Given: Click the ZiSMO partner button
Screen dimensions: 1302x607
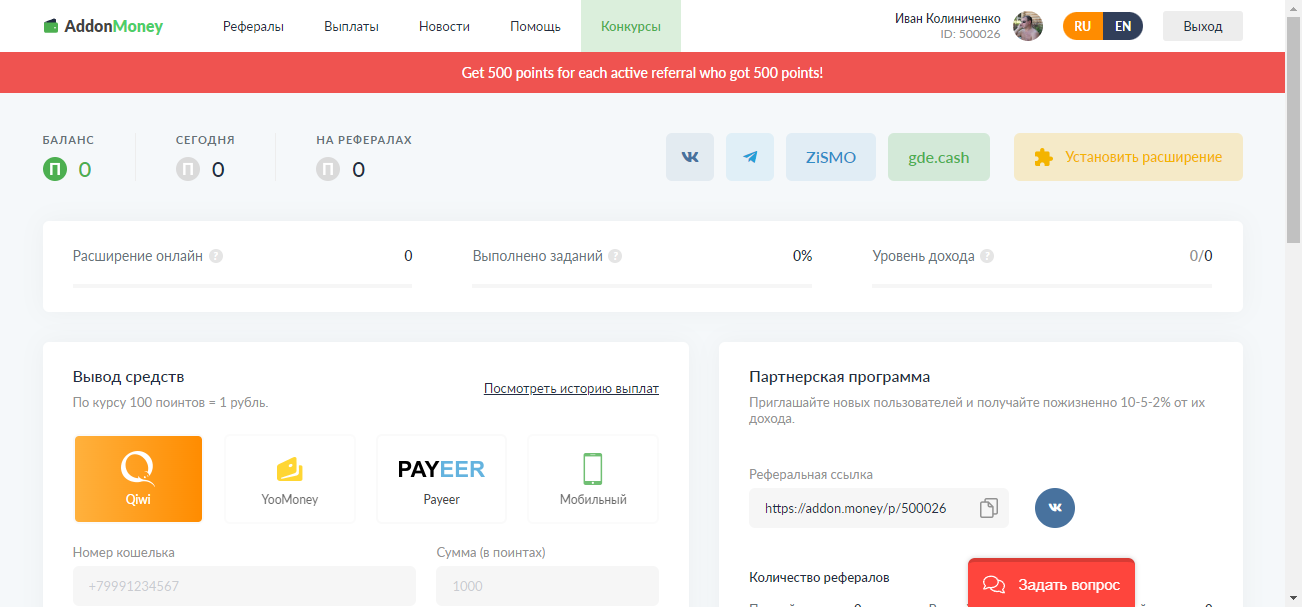Looking at the screenshot, I should point(831,157).
